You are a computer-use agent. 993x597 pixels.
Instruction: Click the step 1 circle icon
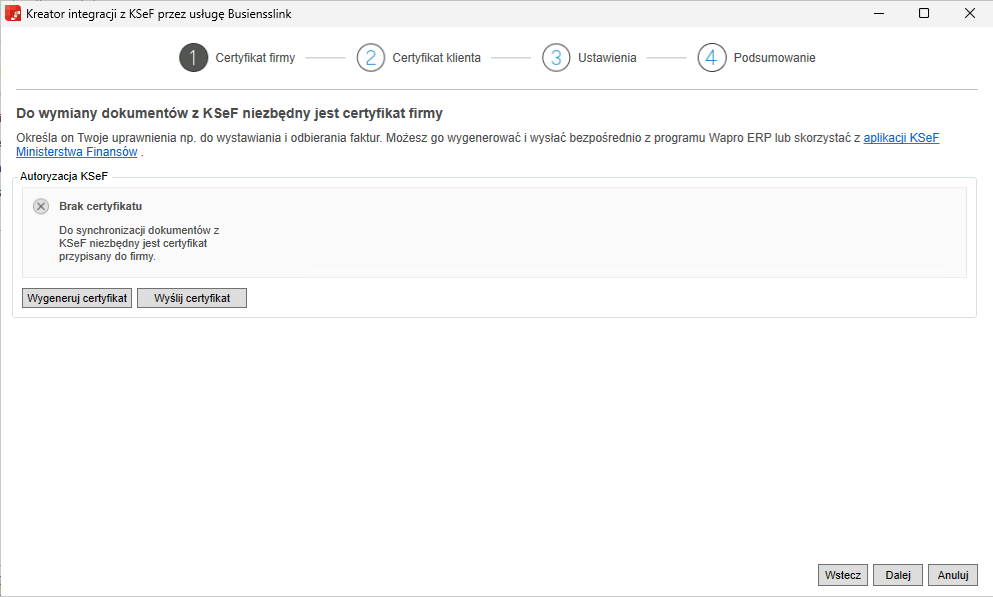193,58
